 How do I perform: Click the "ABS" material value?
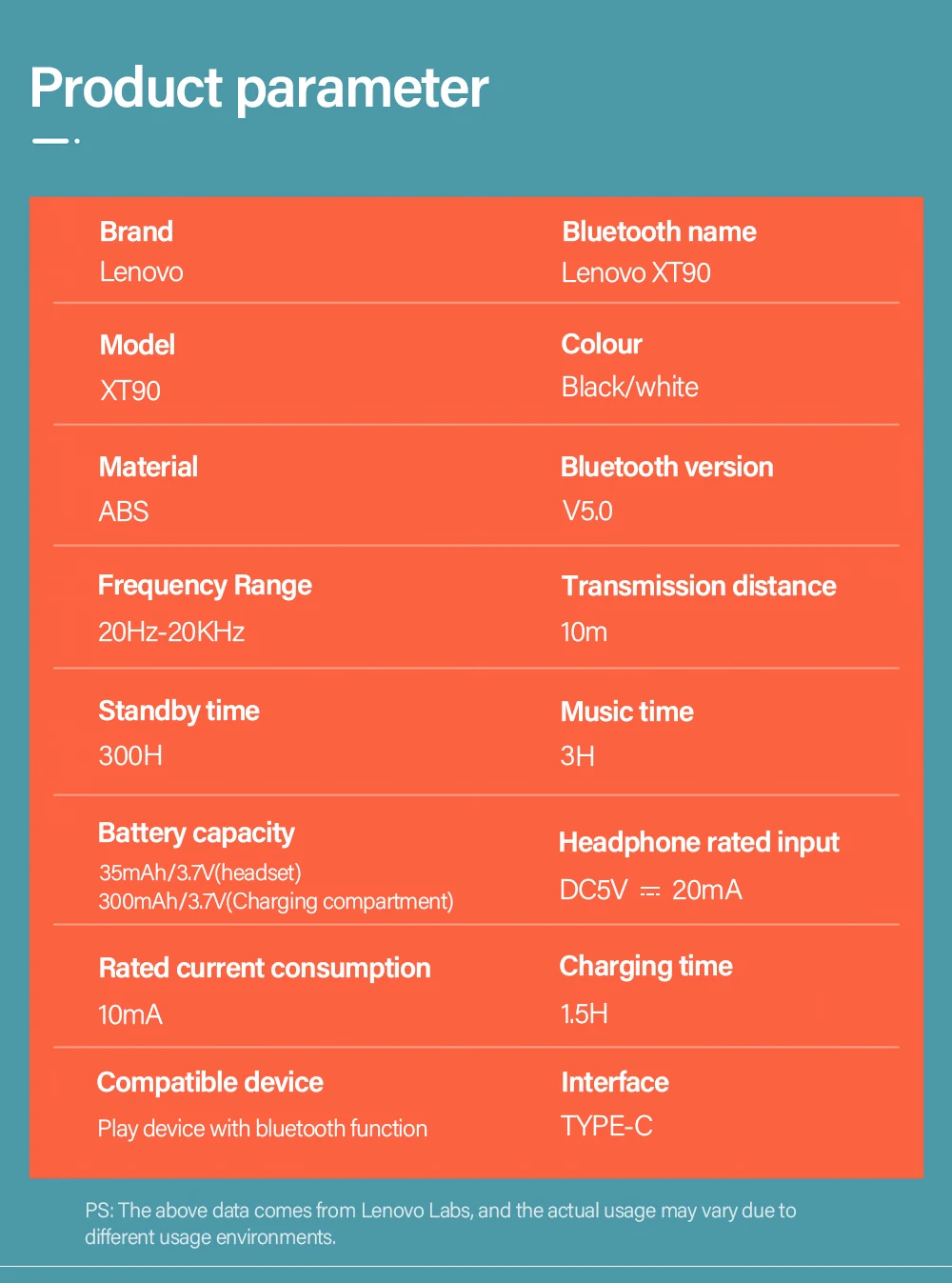coord(124,511)
